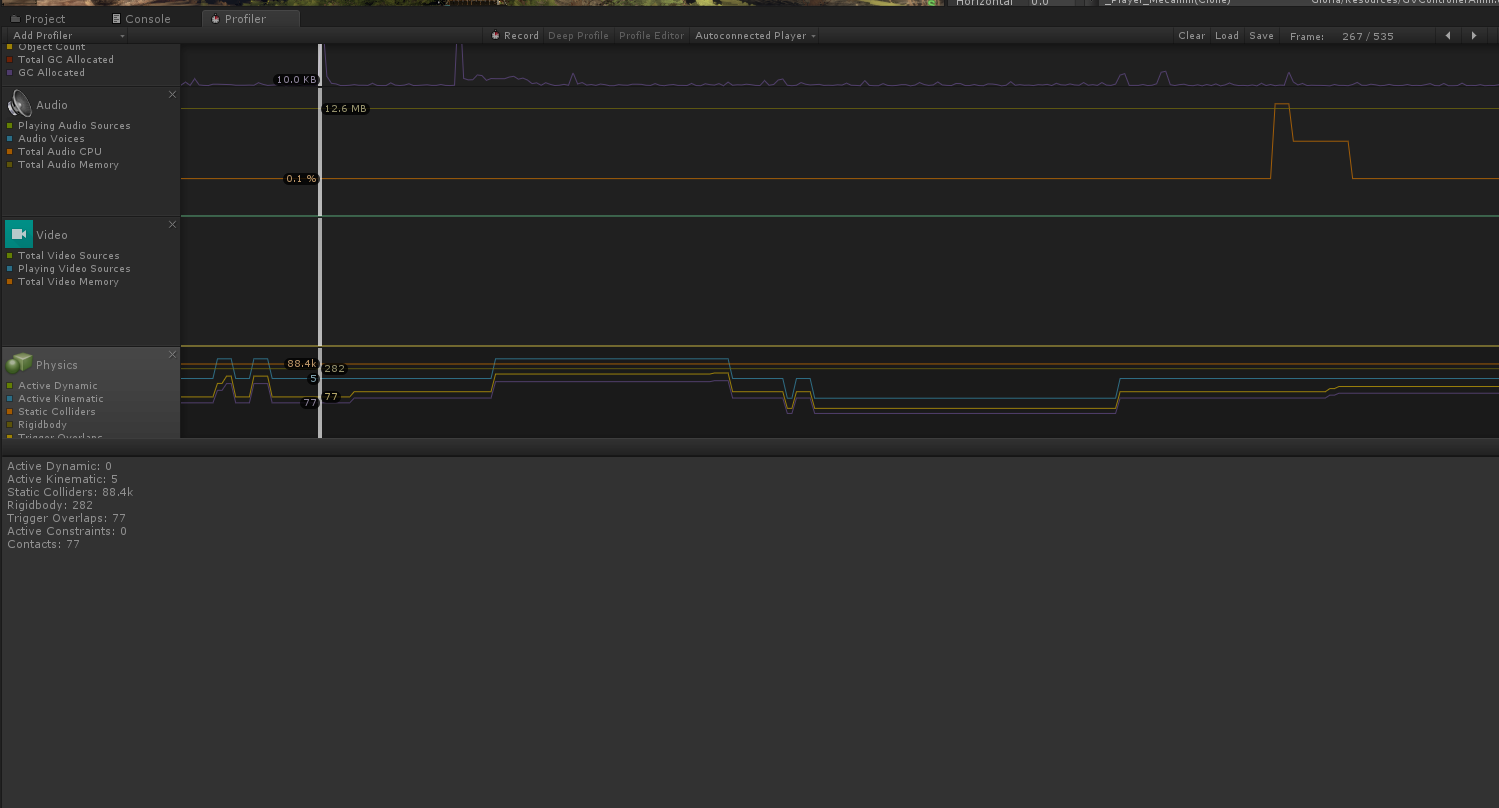
Task: Click the 12.6 MB audio memory label
Action: coord(345,109)
